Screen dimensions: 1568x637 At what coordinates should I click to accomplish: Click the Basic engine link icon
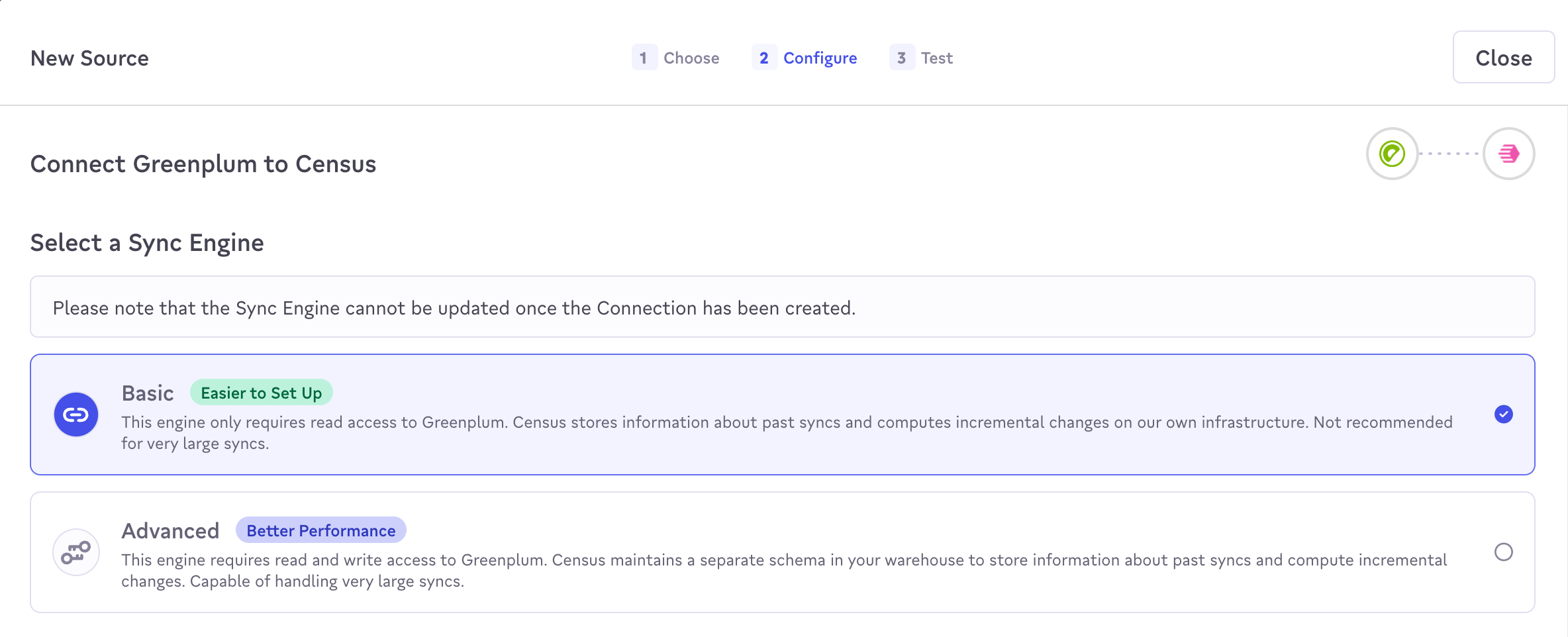pos(76,415)
